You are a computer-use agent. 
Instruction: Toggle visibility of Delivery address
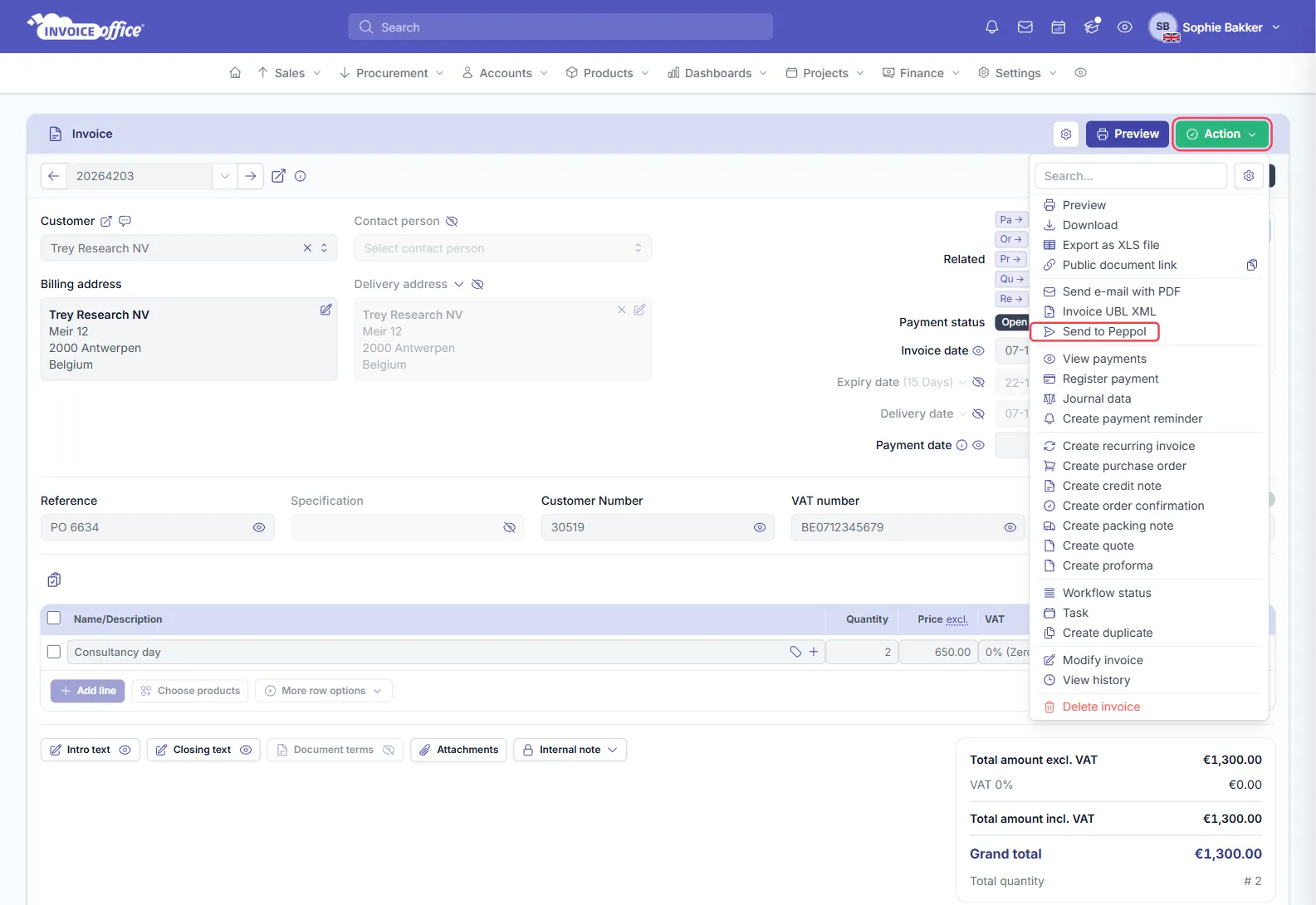pyautogui.click(x=477, y=284)
